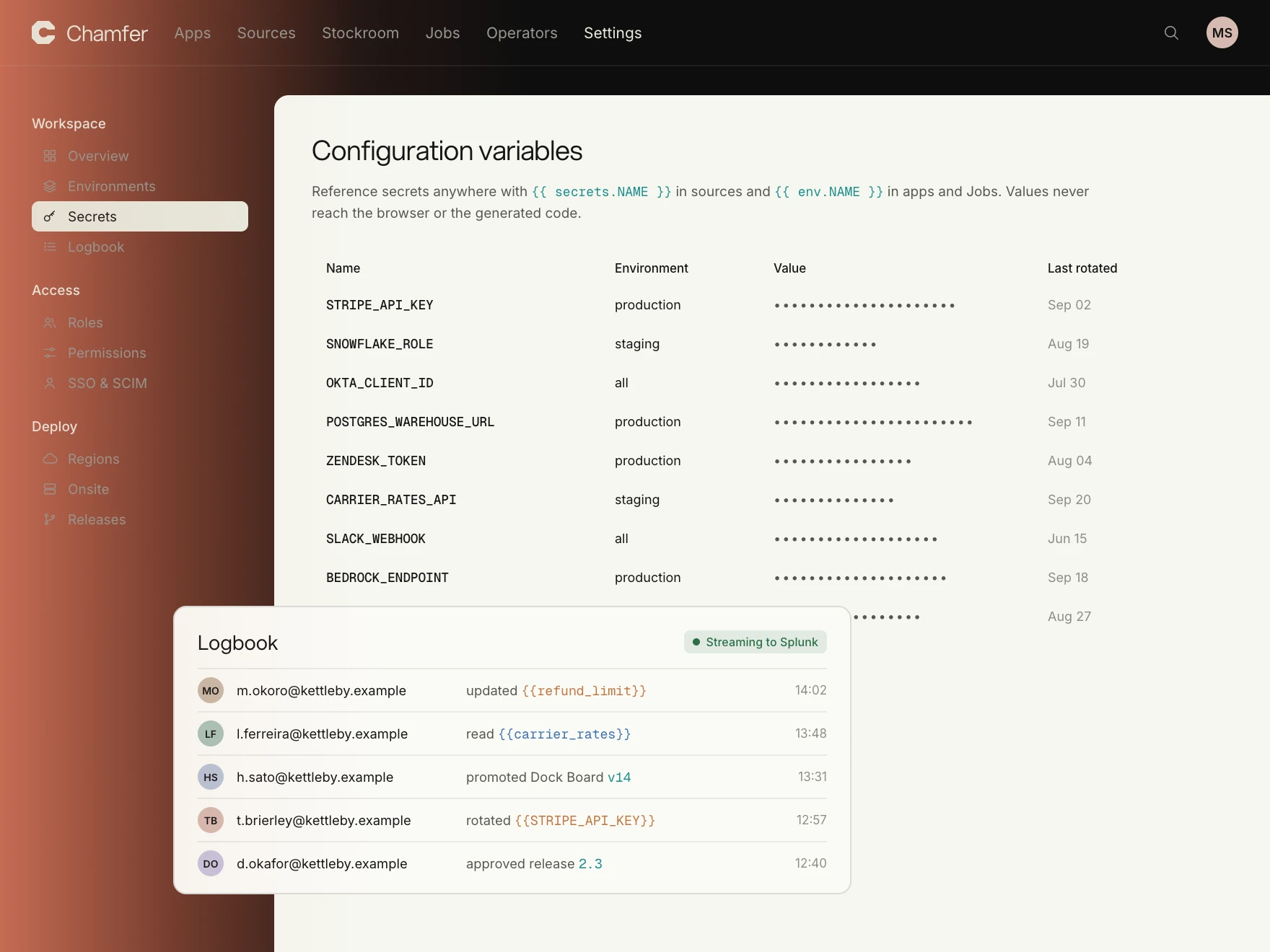Click the Streaming to Splunk badge

(x=756, y=642)
